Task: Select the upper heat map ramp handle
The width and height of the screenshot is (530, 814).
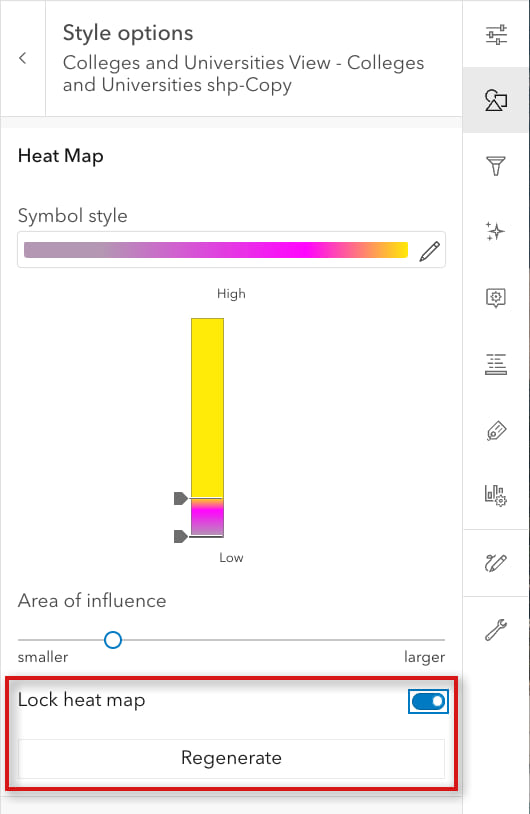Action: click(x=180, y=498)
